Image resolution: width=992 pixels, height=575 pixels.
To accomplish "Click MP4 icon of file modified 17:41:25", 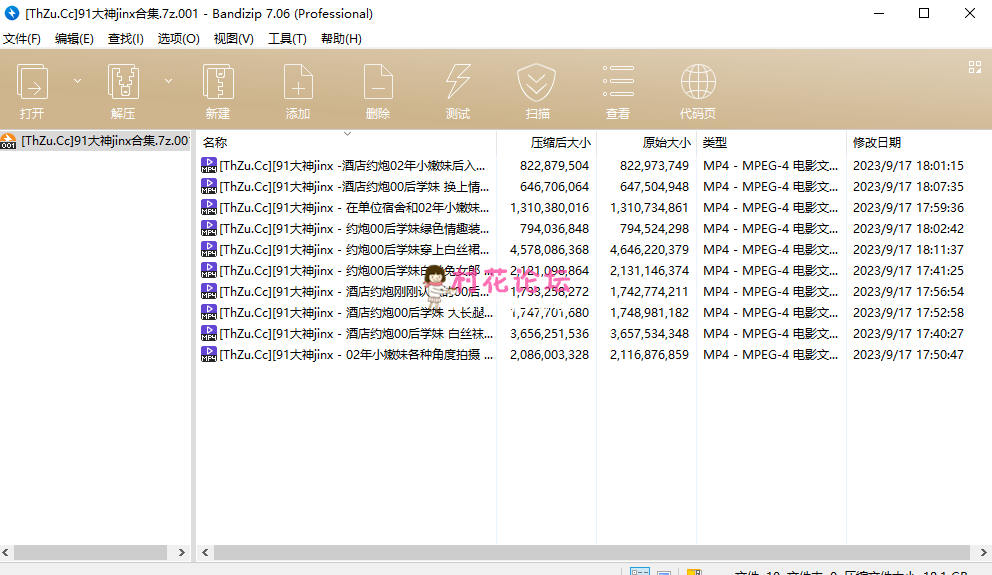I will click(209, 270).
